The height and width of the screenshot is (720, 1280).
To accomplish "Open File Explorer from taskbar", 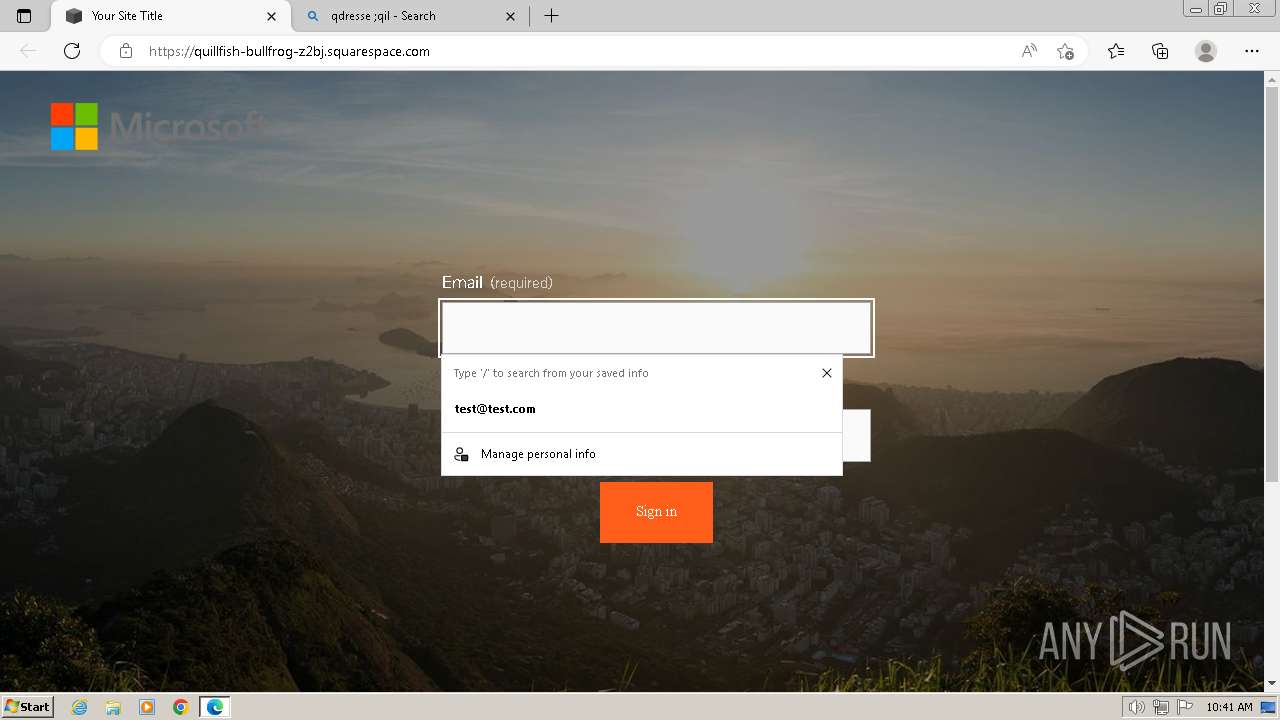I will click(x=113, y=707).
